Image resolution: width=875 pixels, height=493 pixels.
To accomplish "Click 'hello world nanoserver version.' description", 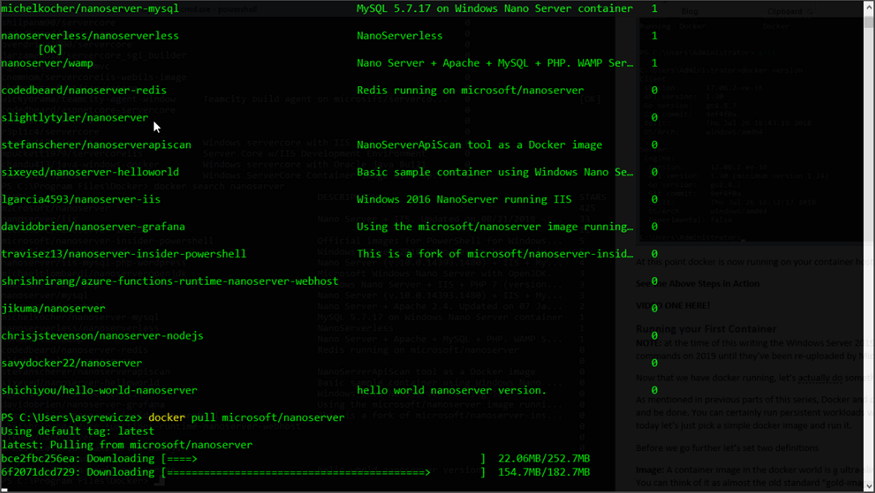I will click(451, 390).
